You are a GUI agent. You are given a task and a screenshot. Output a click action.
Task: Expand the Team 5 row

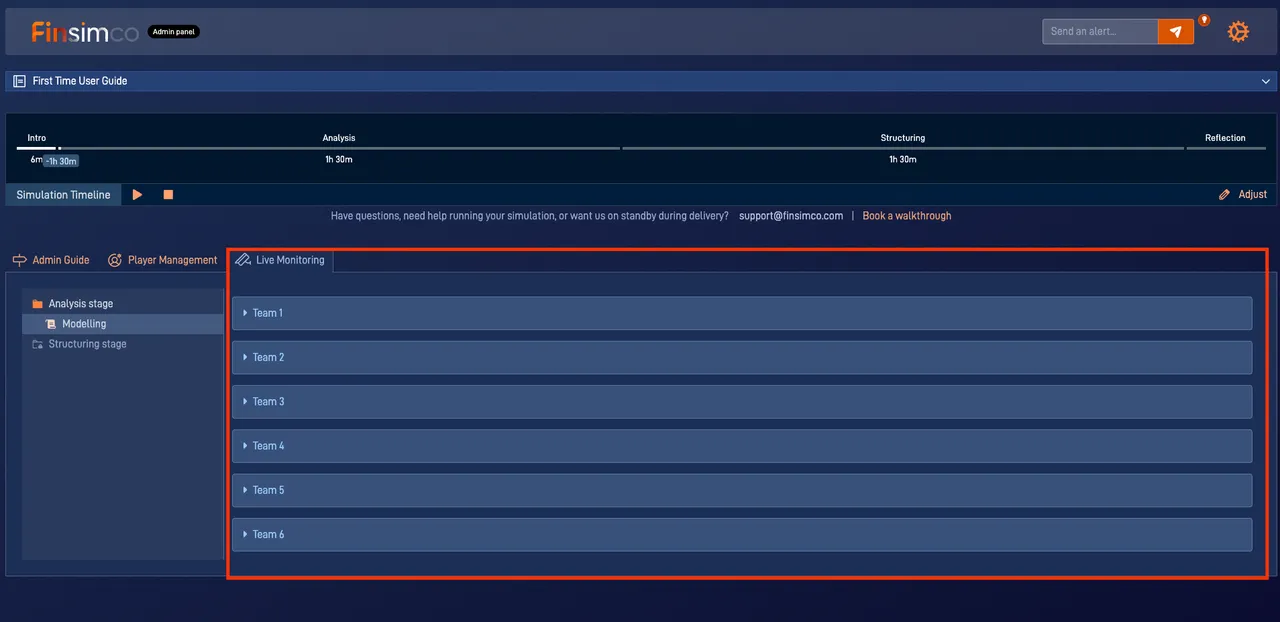(742, 490)
